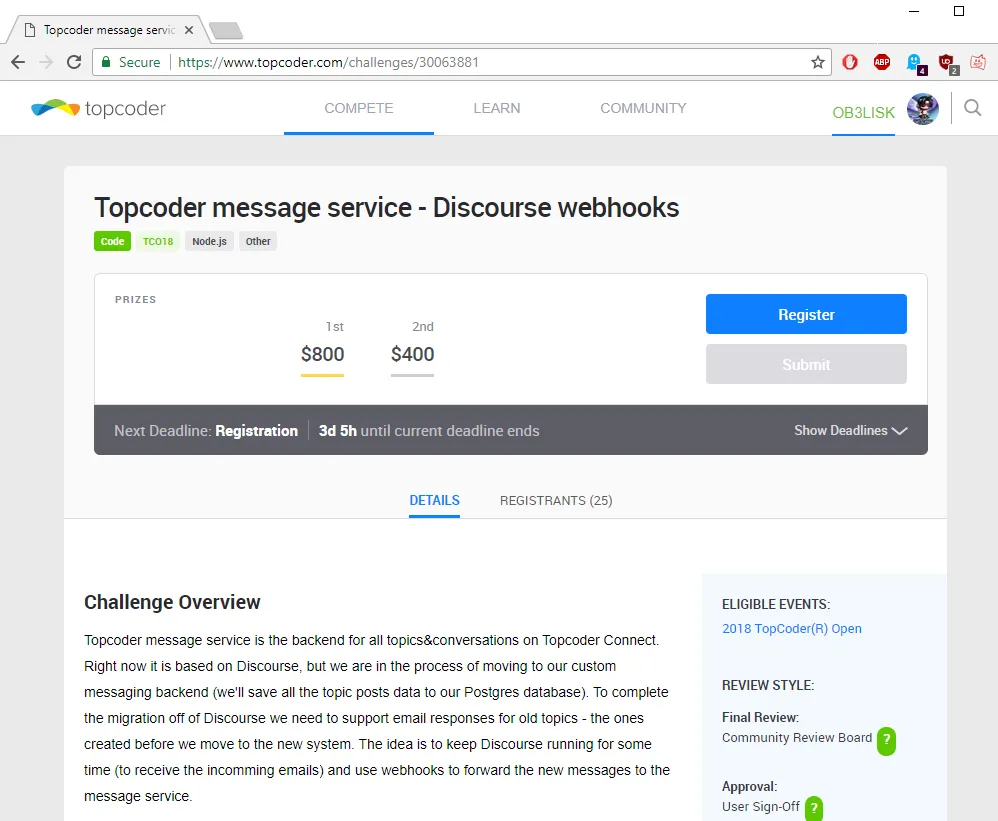Open the uBlock shield extension
998x821 pixels.
(948, 64)
